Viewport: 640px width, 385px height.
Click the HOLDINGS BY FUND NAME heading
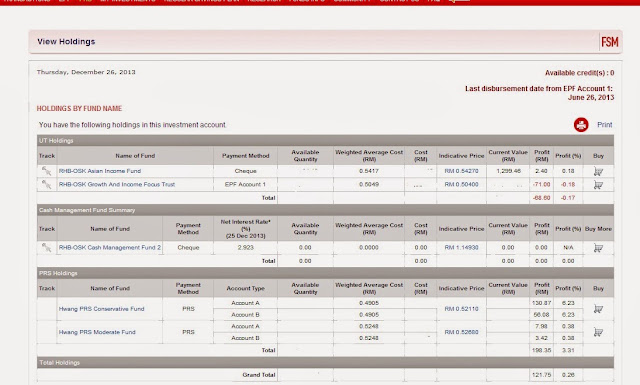[x=79, y=109]
